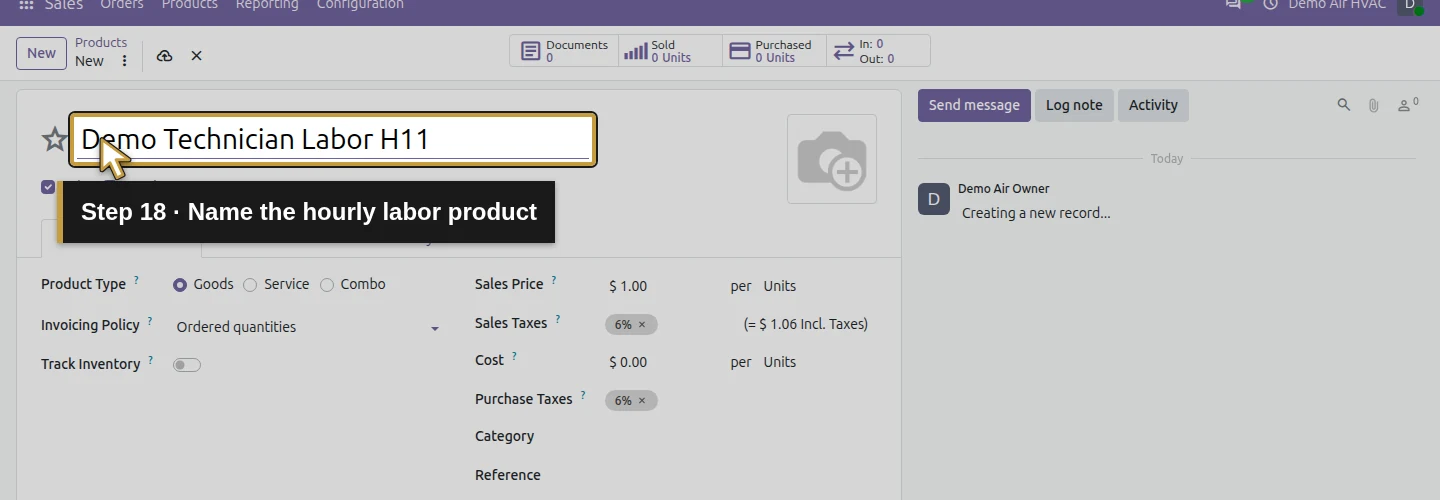Select the Goods product type
Screen dimensions: 1440x500
click(180, 285)
